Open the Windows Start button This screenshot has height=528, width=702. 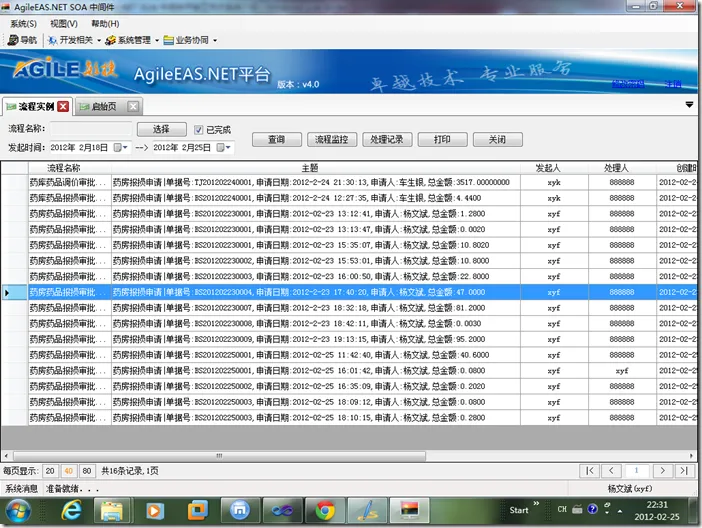point(18,511)
